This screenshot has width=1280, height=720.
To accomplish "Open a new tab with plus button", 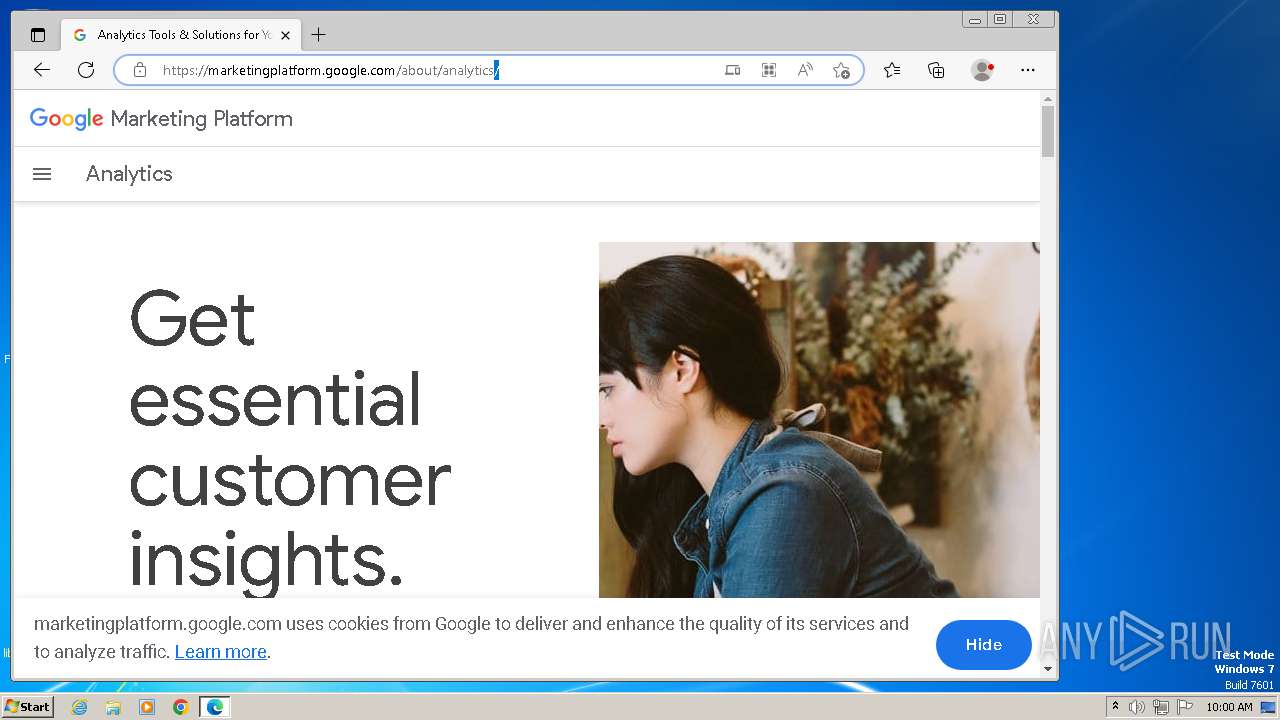I will 318,35.
